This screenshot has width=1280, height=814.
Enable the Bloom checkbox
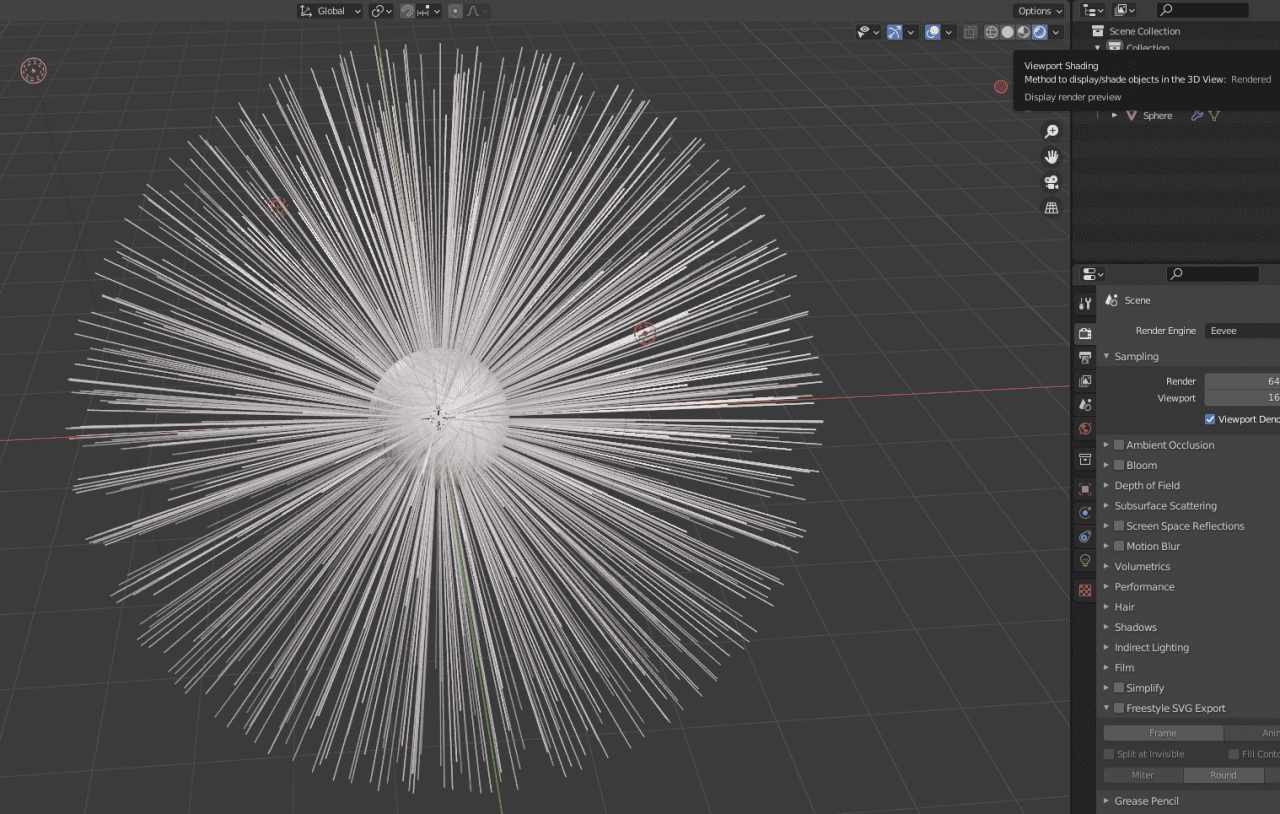click(1119, 465)
